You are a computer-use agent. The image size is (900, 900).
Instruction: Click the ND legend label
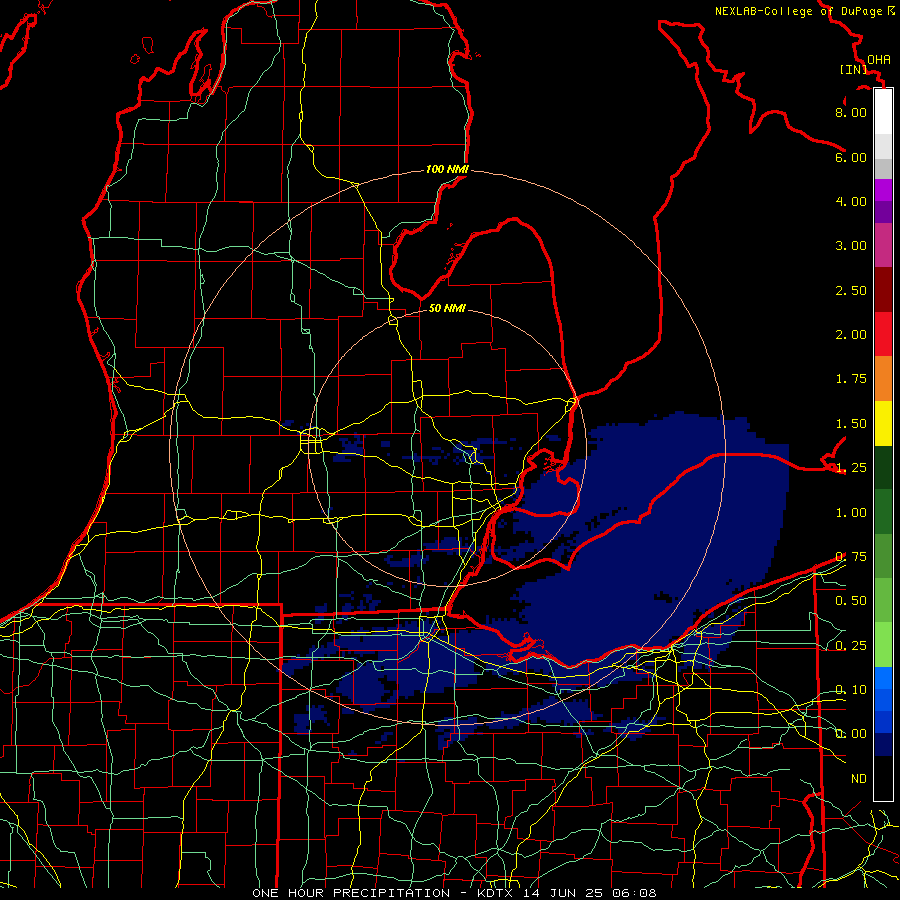coord(859,779)
